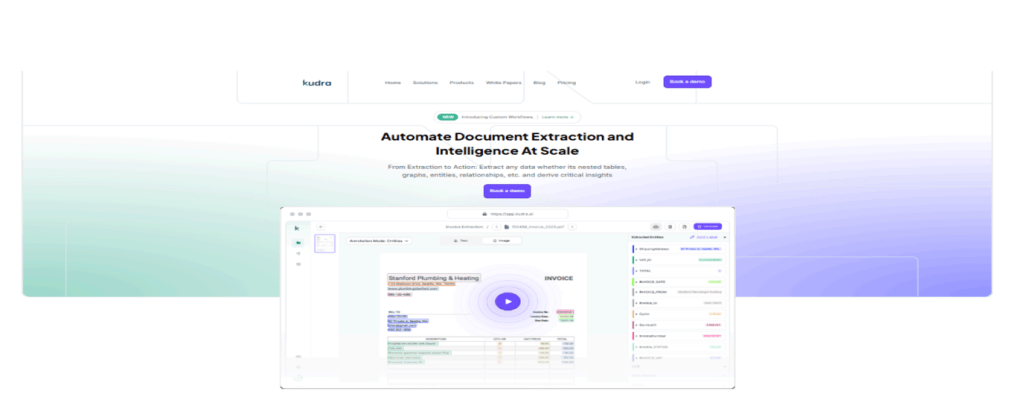Viewport: 1024px width, 411px height.
Task: Open the Home menu item
Action: tap(393, 82)
